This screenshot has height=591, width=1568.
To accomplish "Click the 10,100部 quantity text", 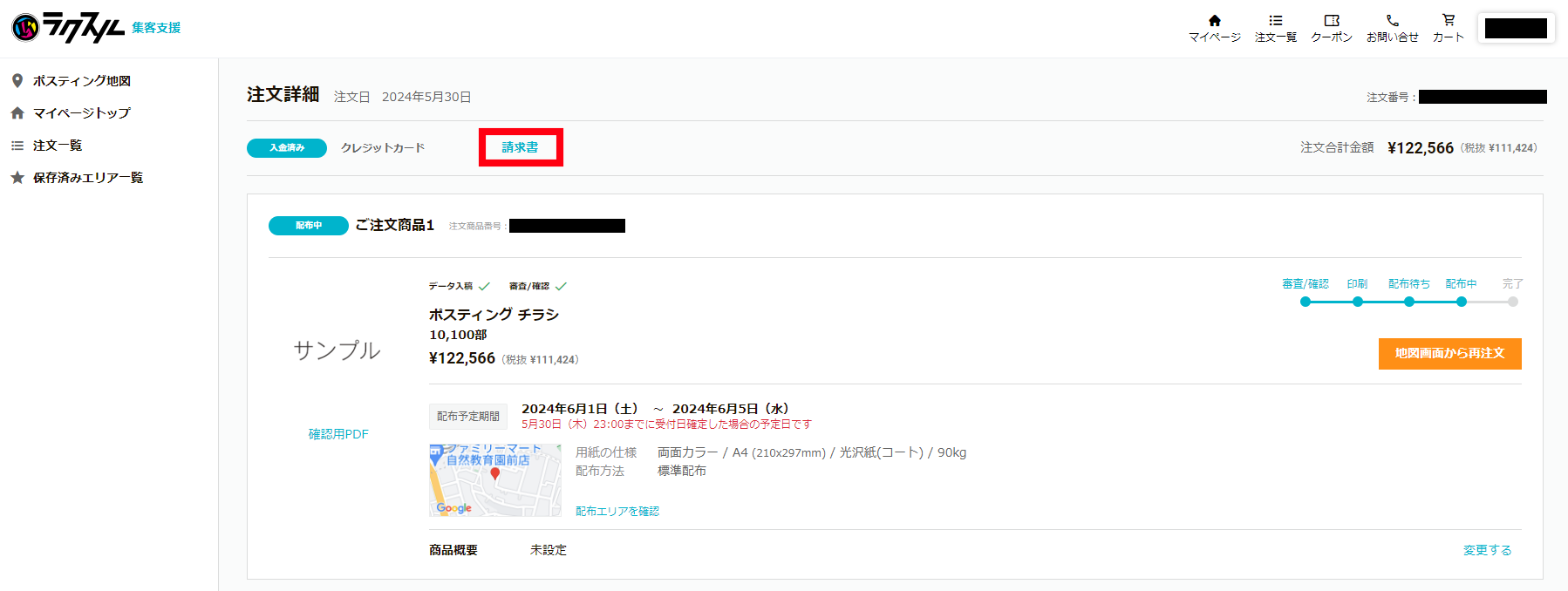I will tap(458, 335).
